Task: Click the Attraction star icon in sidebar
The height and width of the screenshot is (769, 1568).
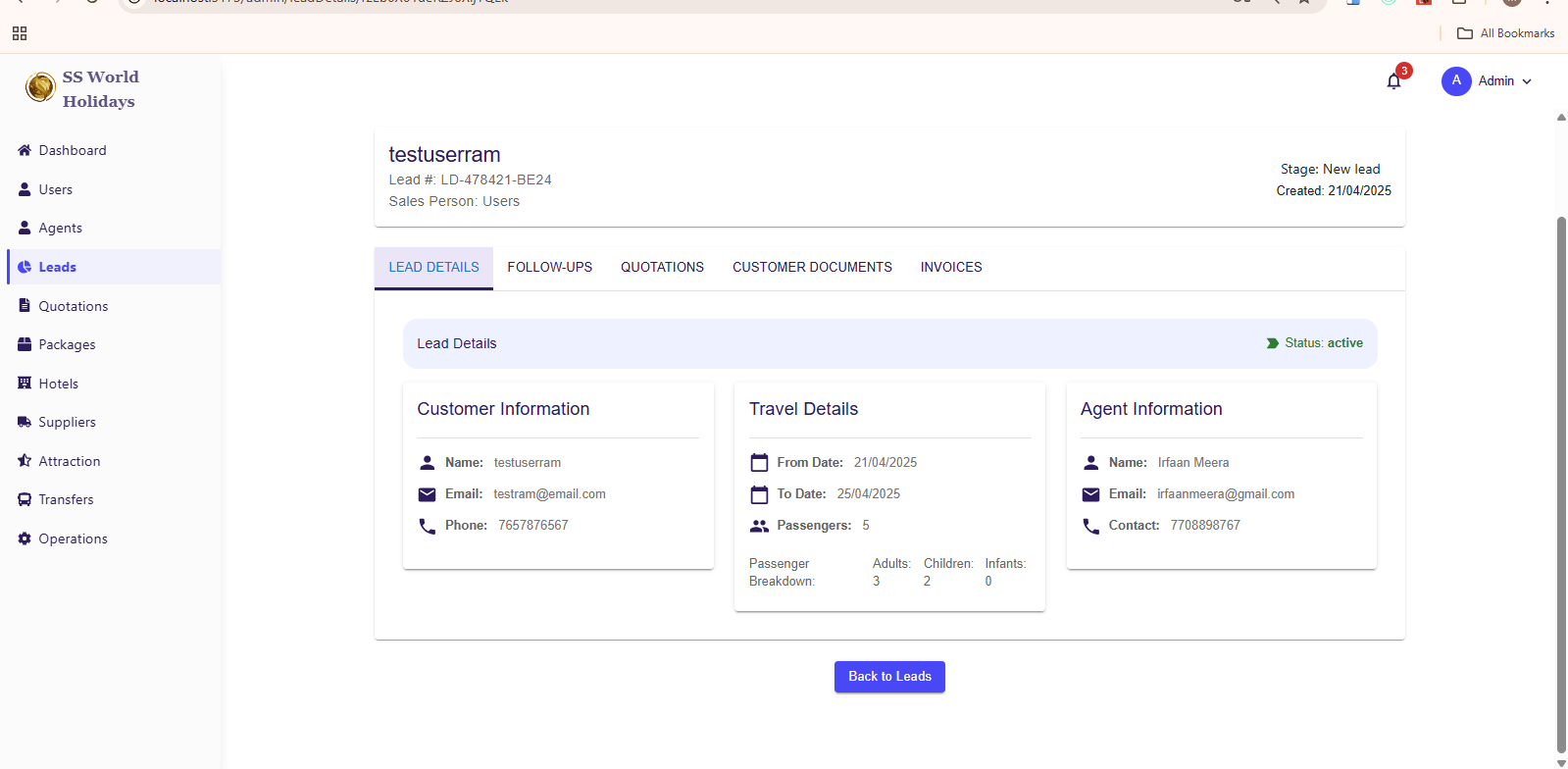Action: pyautogui.click(x=25, y=461)
